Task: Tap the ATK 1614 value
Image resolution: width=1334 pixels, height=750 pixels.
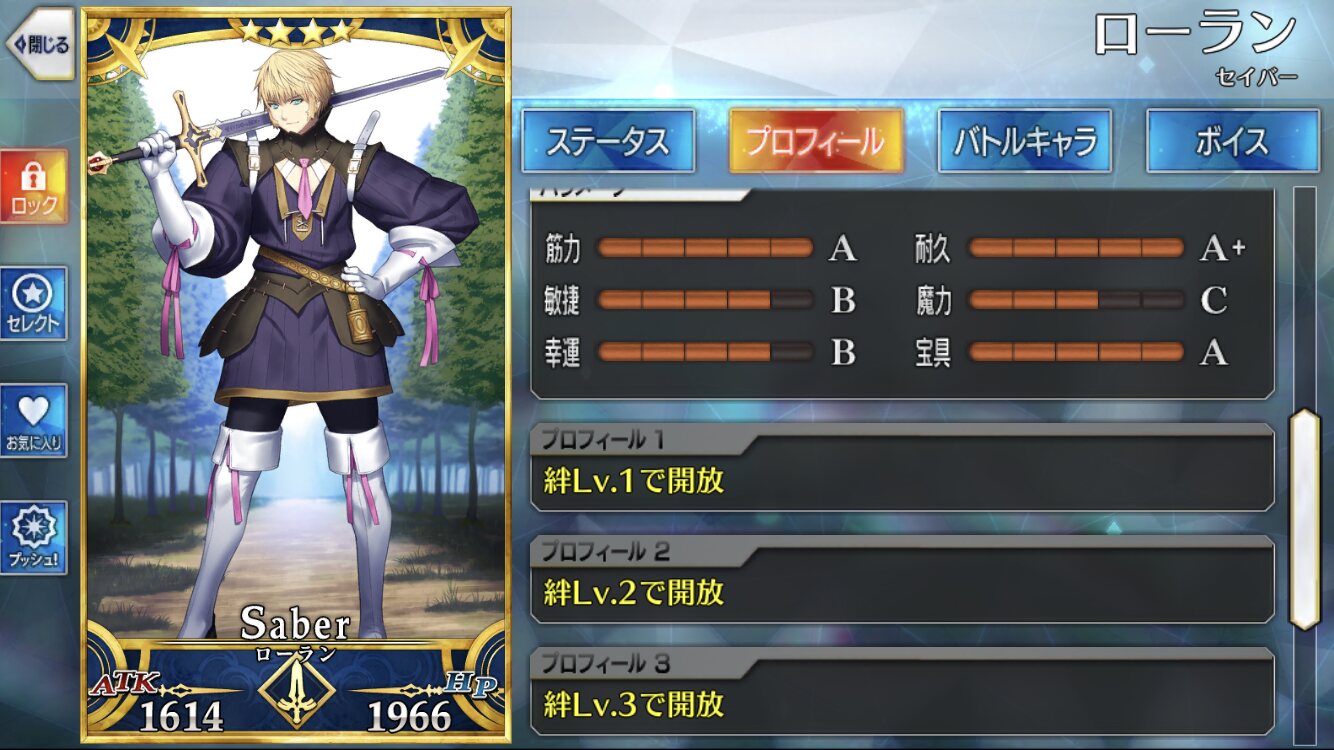Action: [x=181, y=716]
